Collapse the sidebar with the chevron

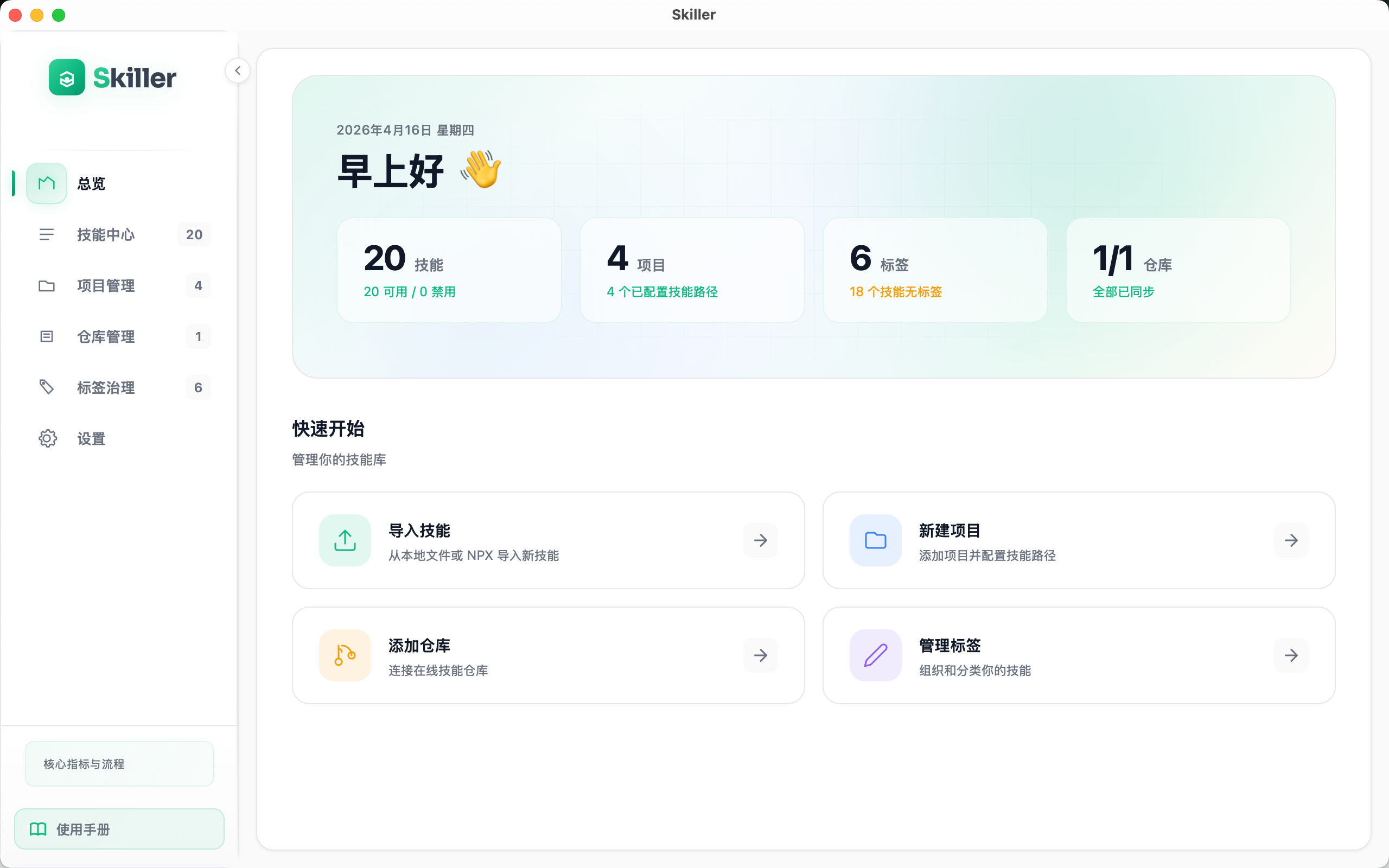[237, 70]
